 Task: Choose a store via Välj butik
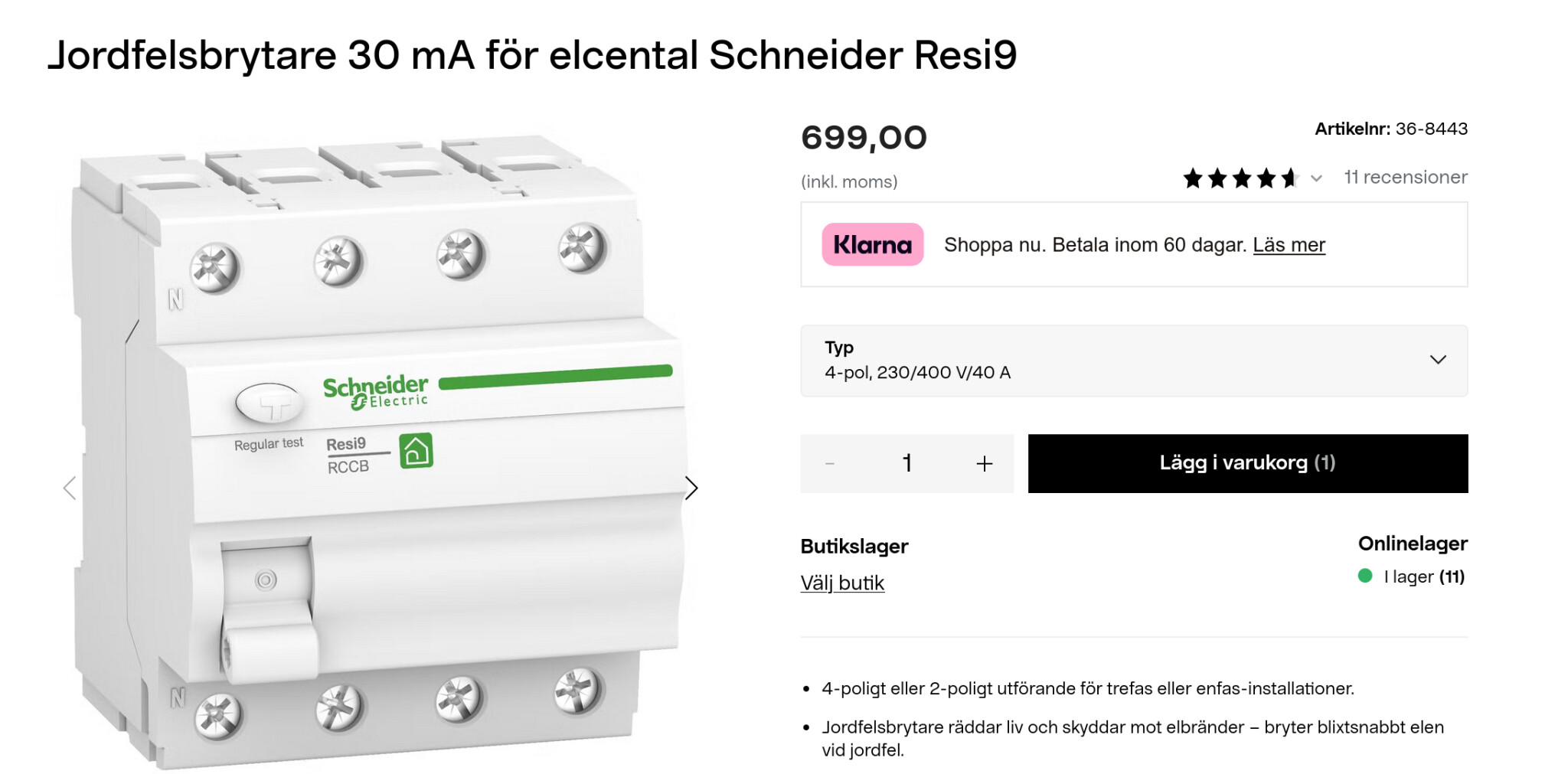coord(842,583)
